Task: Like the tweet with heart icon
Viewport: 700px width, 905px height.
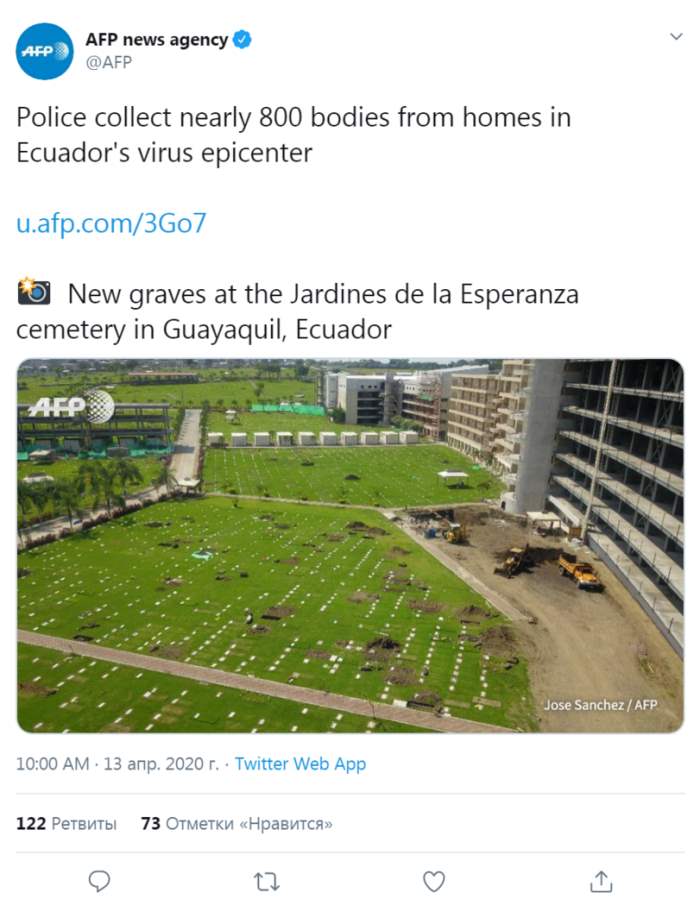Action: pos(433,881)
